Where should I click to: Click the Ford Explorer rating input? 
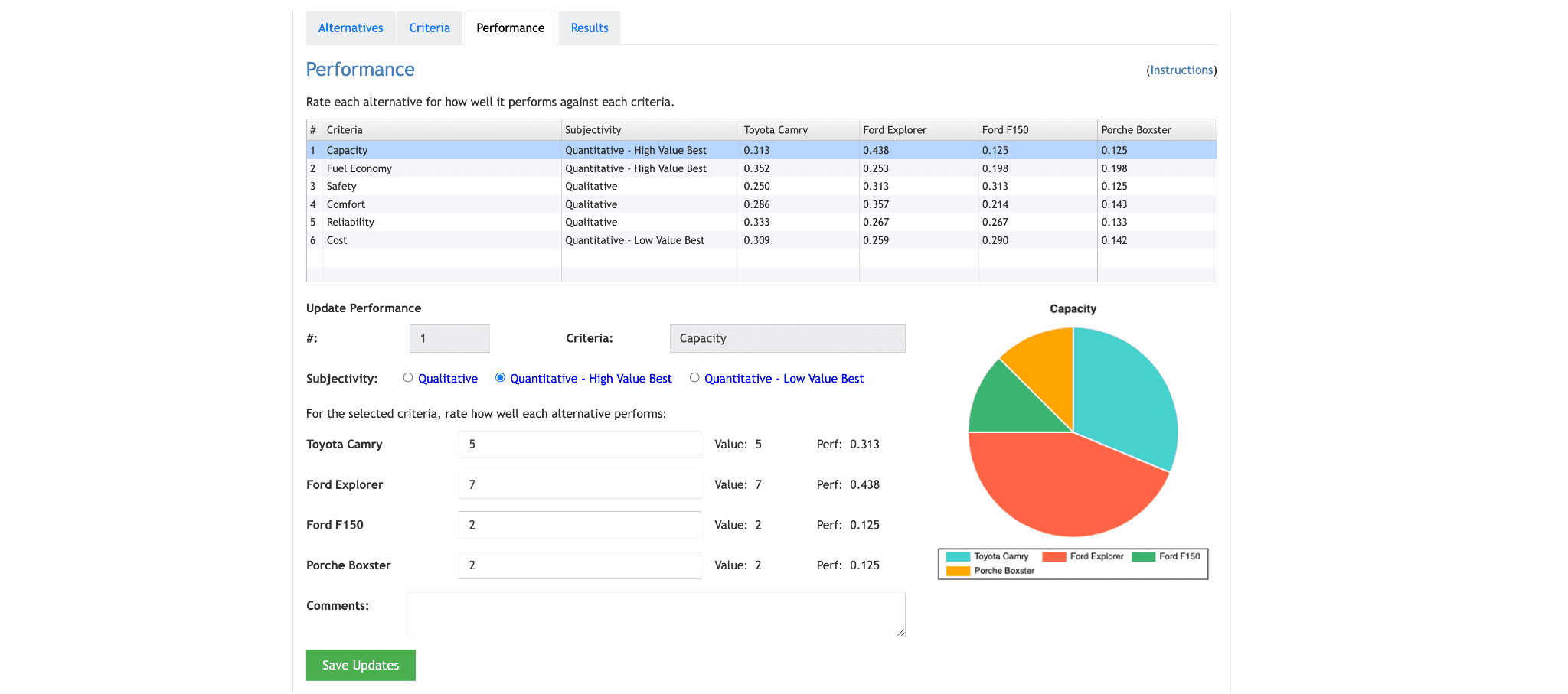point(580,485)
